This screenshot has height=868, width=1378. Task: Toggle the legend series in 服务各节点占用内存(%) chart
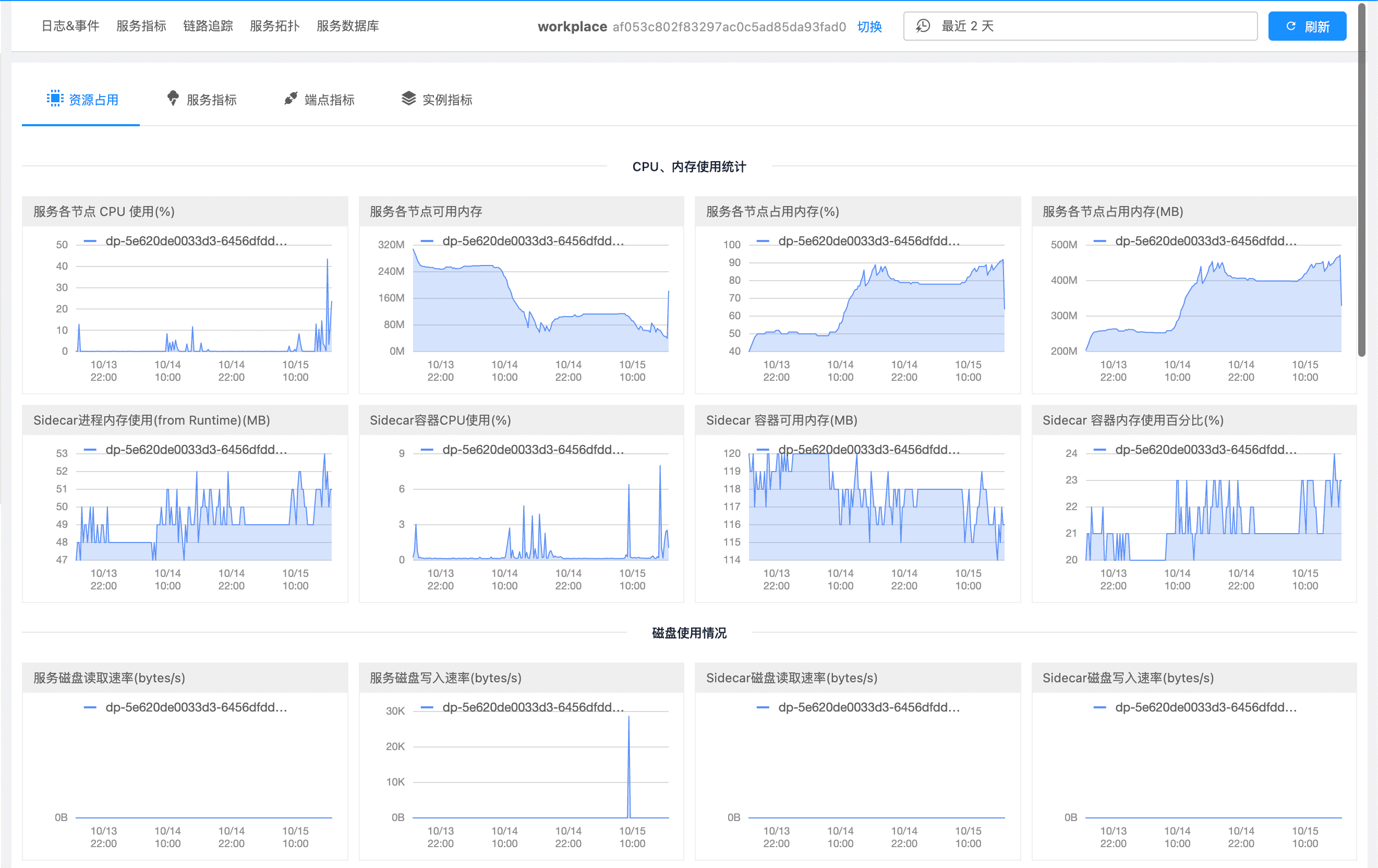point(858,241)
